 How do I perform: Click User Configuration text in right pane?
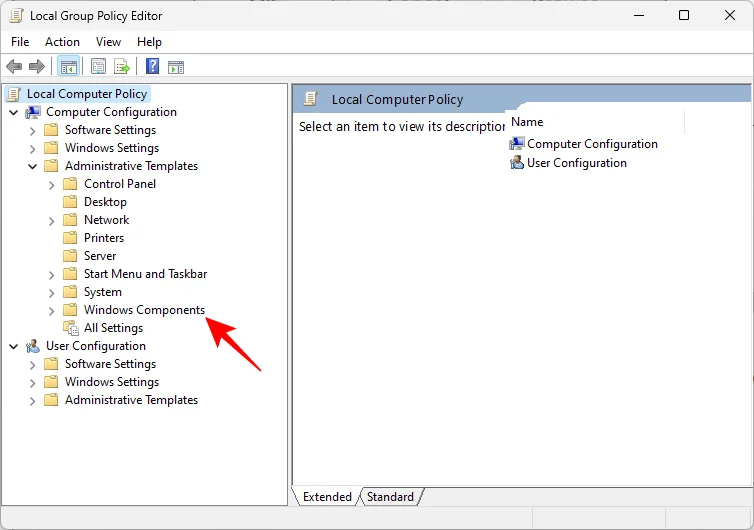point(577,163)
